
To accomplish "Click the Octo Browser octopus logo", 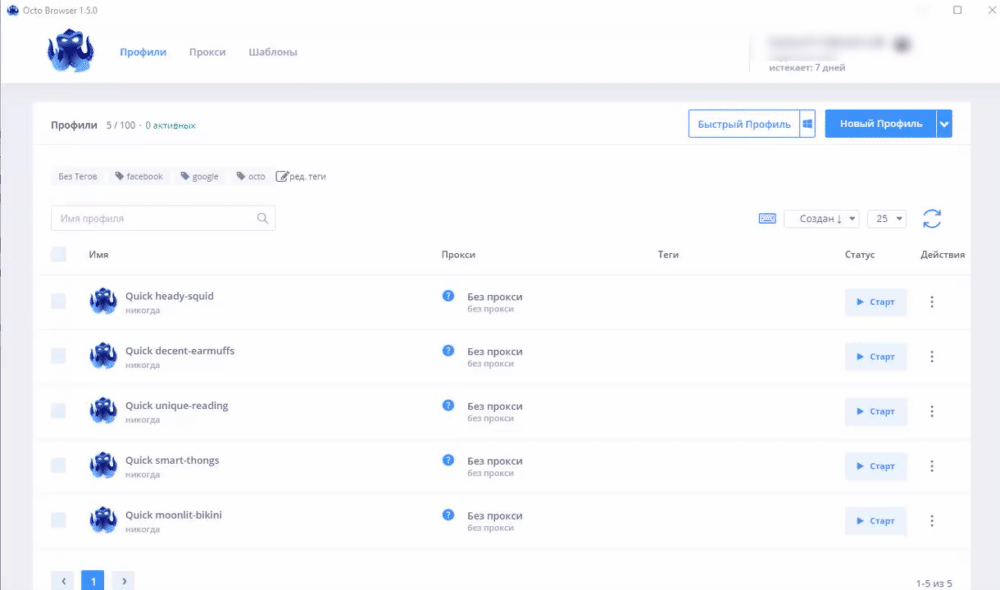I will click(x=71, y=50).
